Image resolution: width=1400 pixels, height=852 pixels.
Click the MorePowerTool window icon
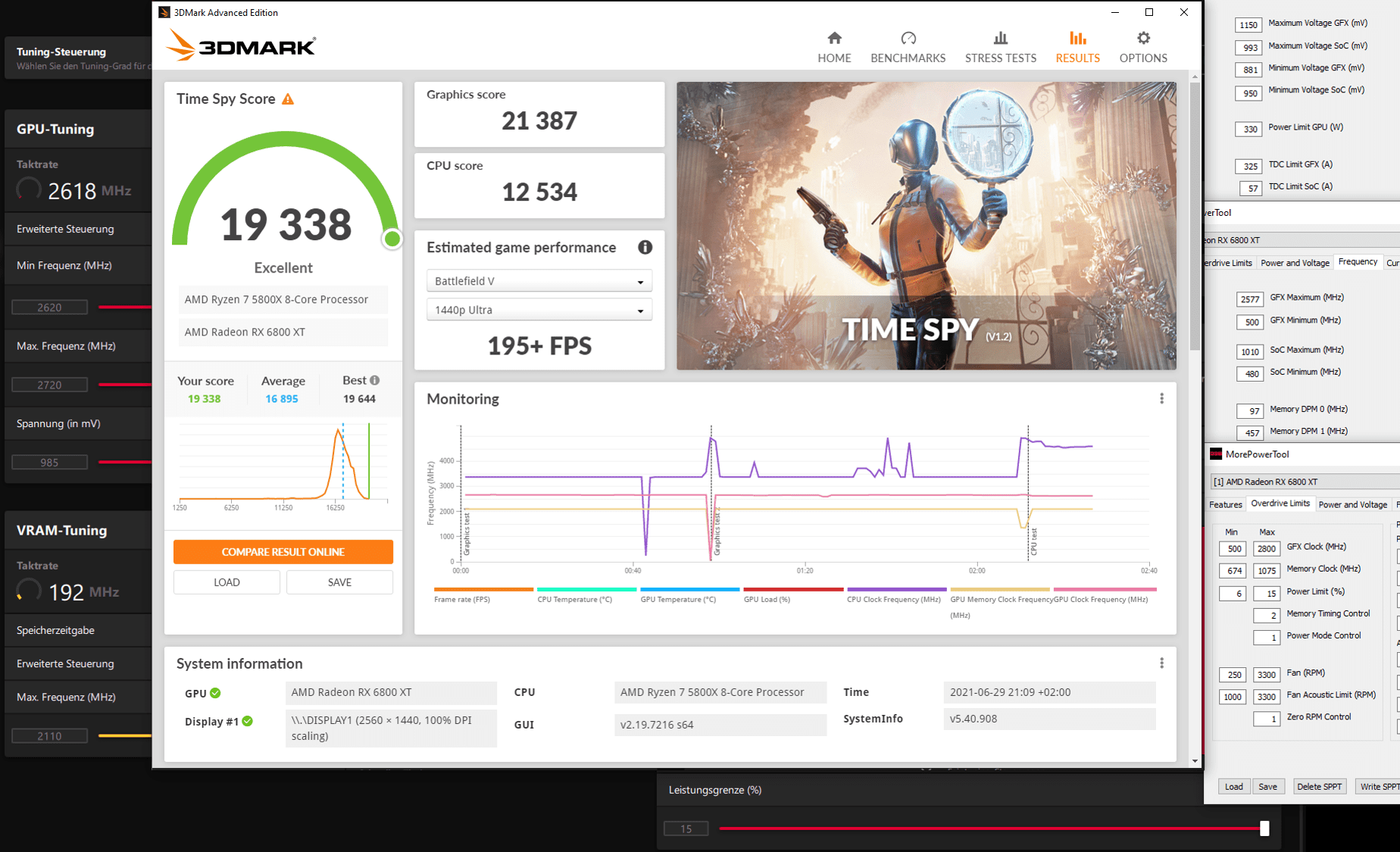pos(1216,454)
